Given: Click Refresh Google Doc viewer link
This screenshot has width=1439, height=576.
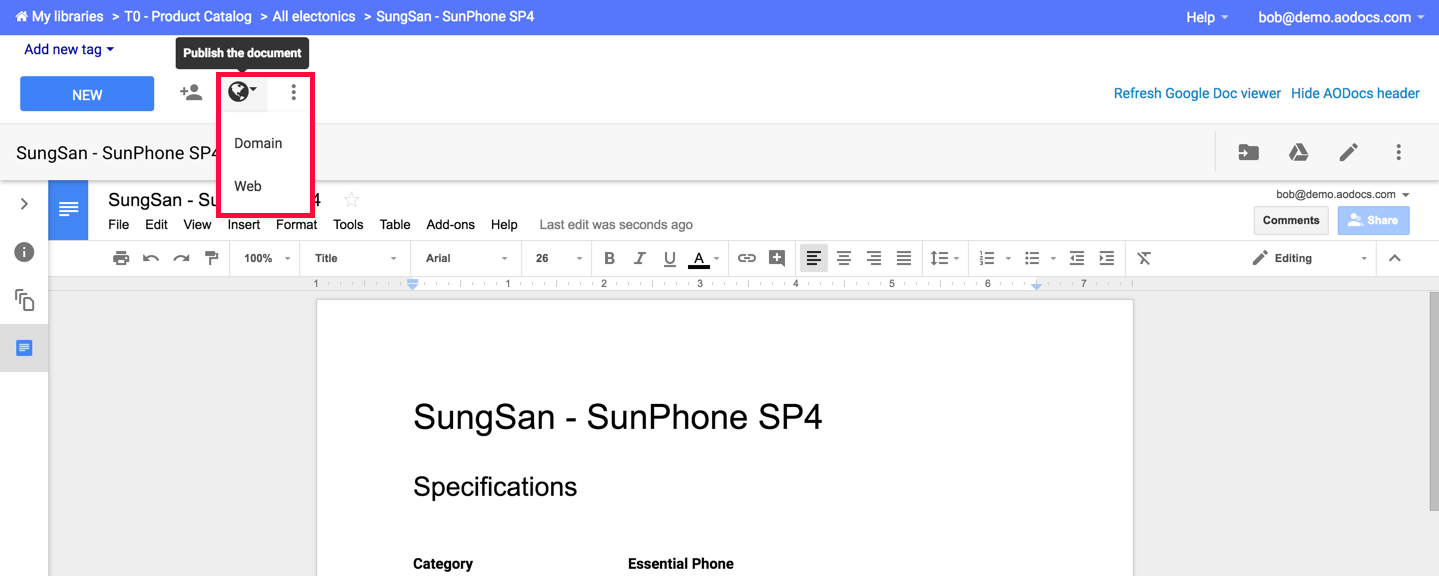Looking at the screenshot, I should (1197, 93).
